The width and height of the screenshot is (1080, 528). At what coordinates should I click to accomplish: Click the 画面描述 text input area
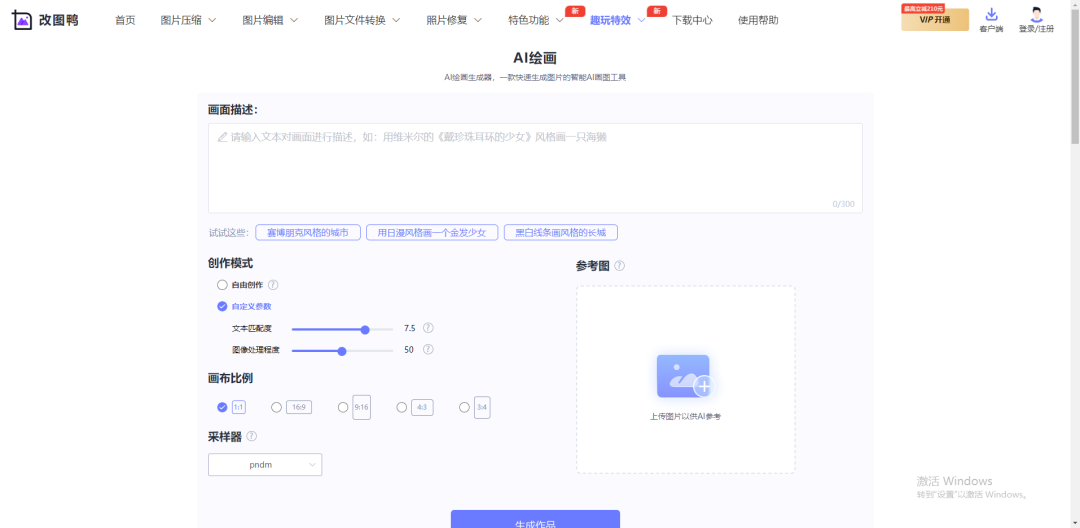tap(535, 168)
